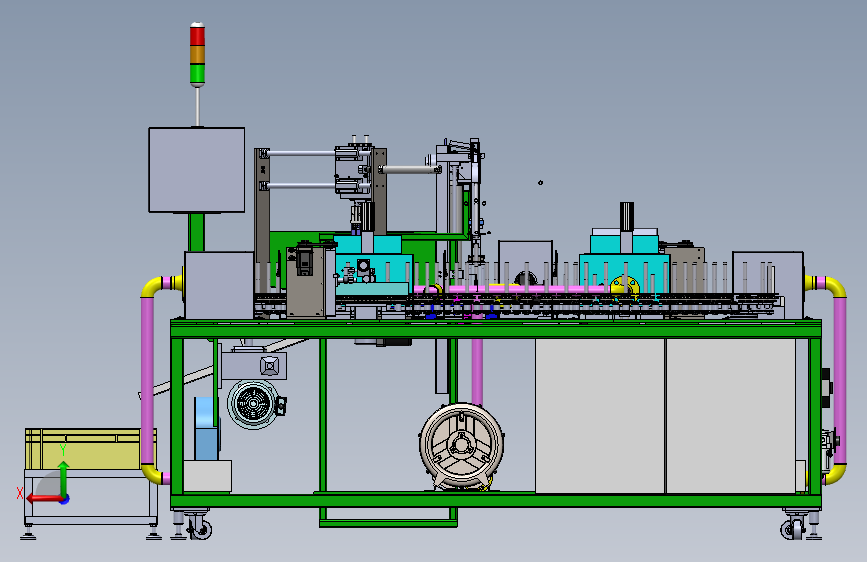Select the left grey cabinet door panel
Screen dimensions: 867x562
point(599,416)
